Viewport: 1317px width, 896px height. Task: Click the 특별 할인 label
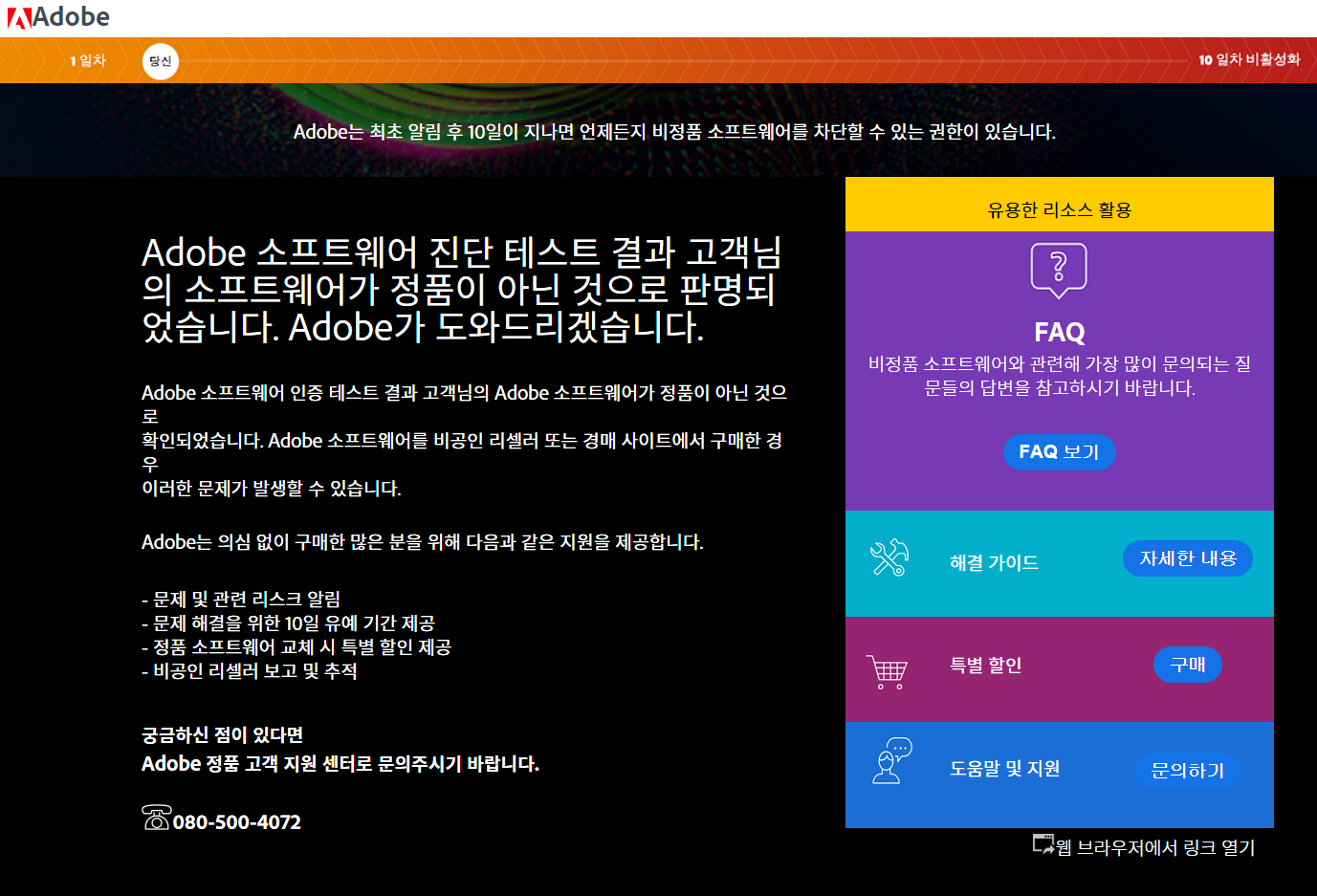(986, 666)
